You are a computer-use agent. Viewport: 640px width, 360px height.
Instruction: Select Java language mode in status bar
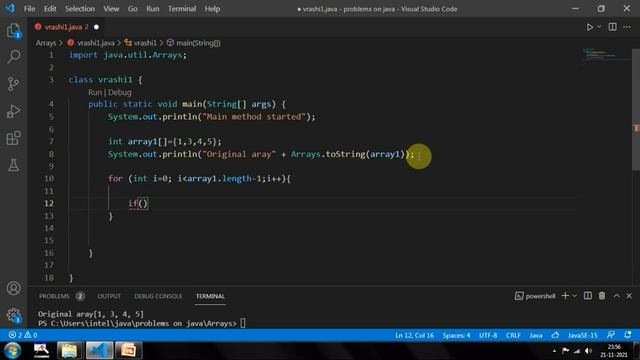pos(536,335)
